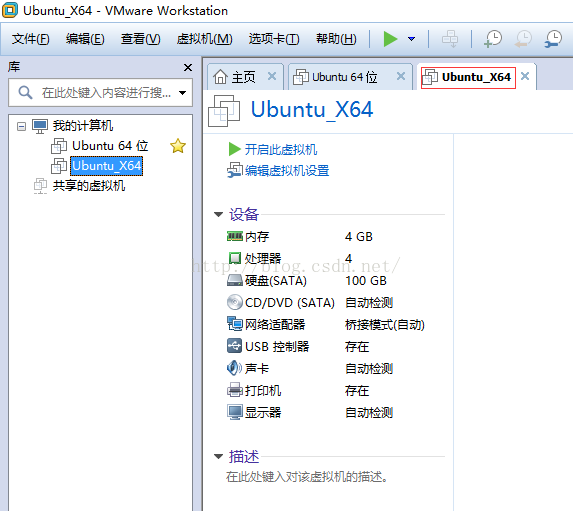Image resolution: width=573 pixels, height=511 pixels.
Task: Click the VM description text field
Action: tap(307, 477)
